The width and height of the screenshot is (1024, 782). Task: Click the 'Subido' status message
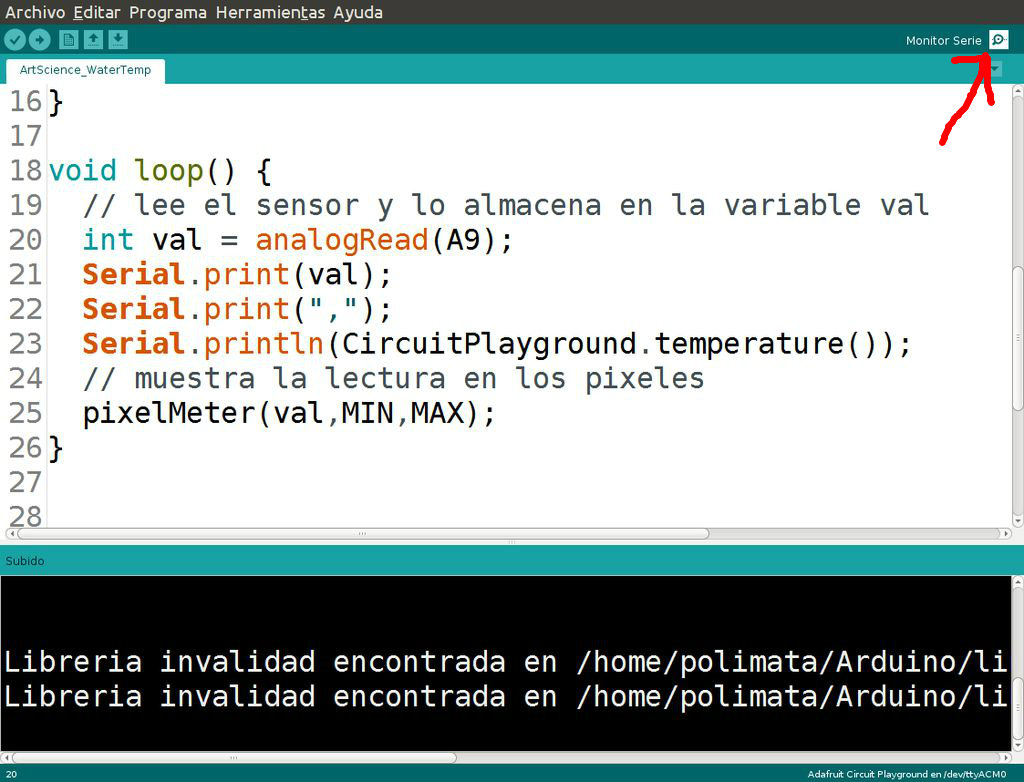(25, 561)
